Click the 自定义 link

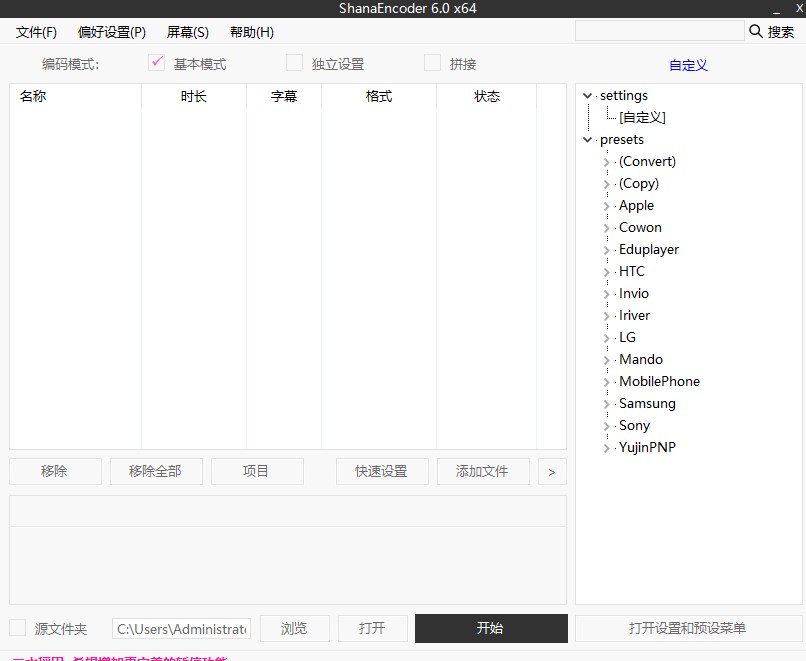tap(688, 63)
